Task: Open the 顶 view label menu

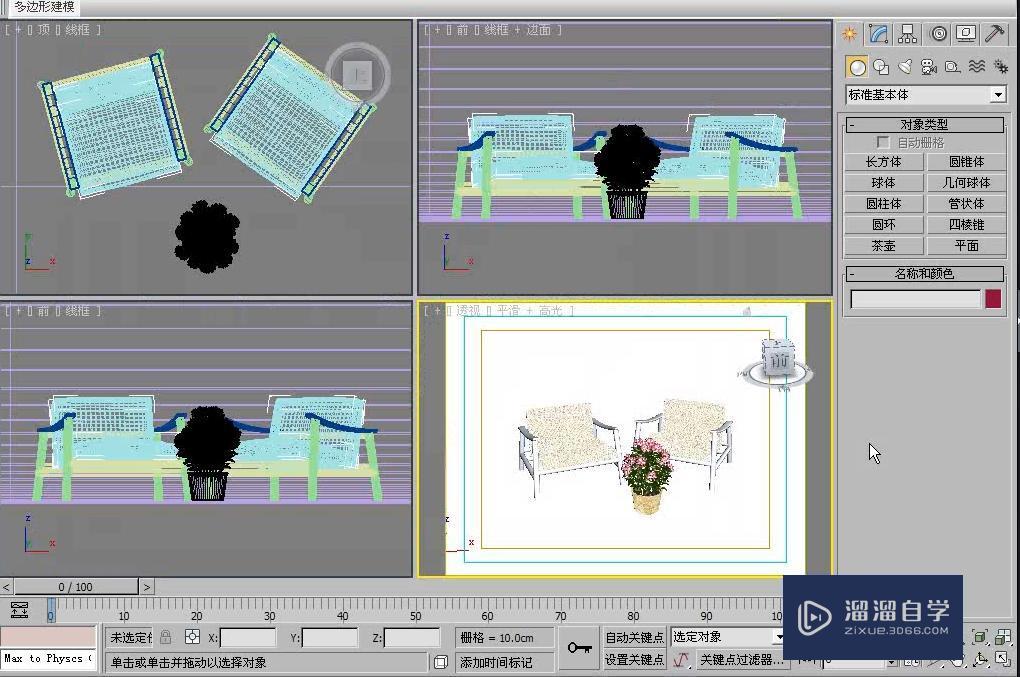Action: 44,29
